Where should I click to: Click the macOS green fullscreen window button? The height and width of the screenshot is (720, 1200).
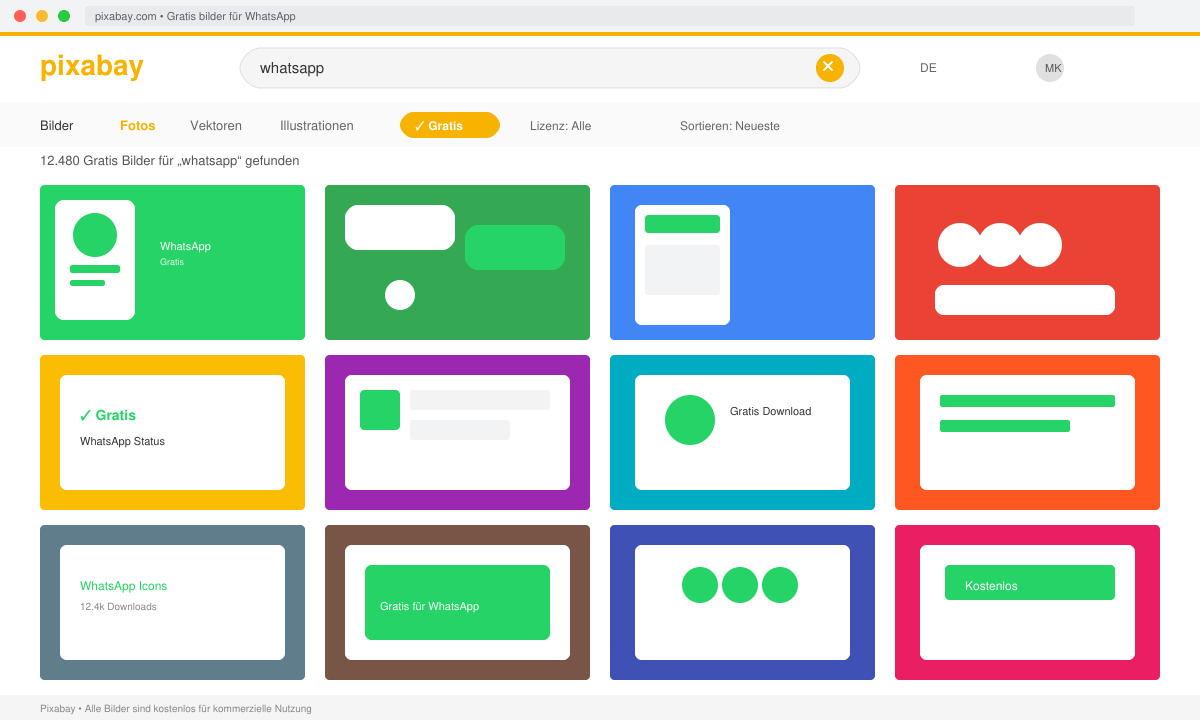(x=64, y=16)
